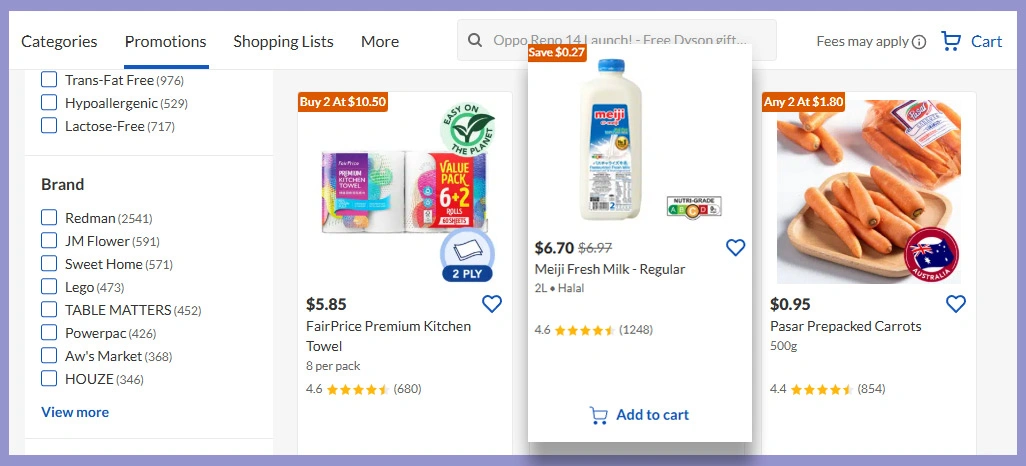This screenshot has height=466, width=1026.
Task: Open the Categories menu
Action: click(59, 41)
